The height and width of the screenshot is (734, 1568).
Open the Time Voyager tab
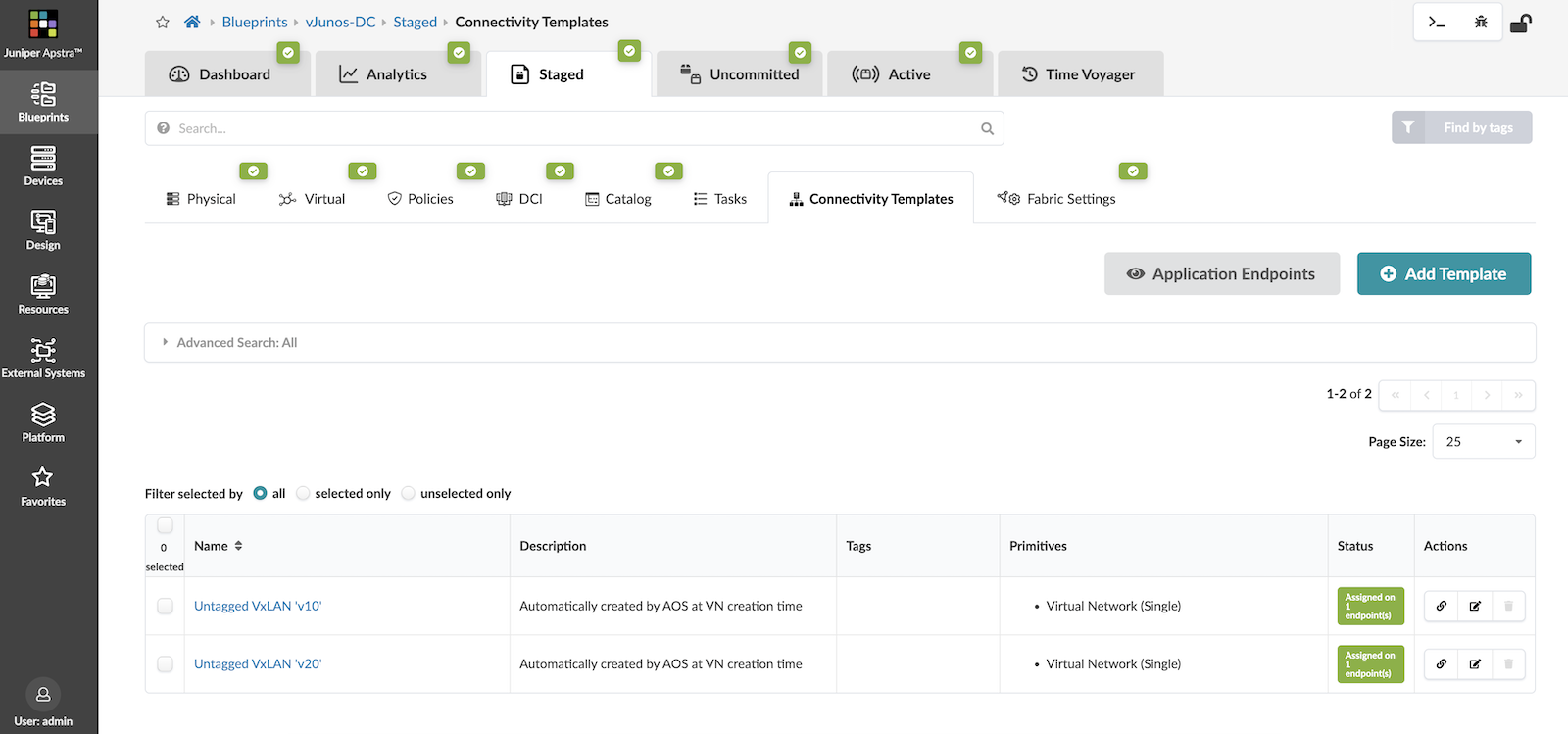(1080, 73)
